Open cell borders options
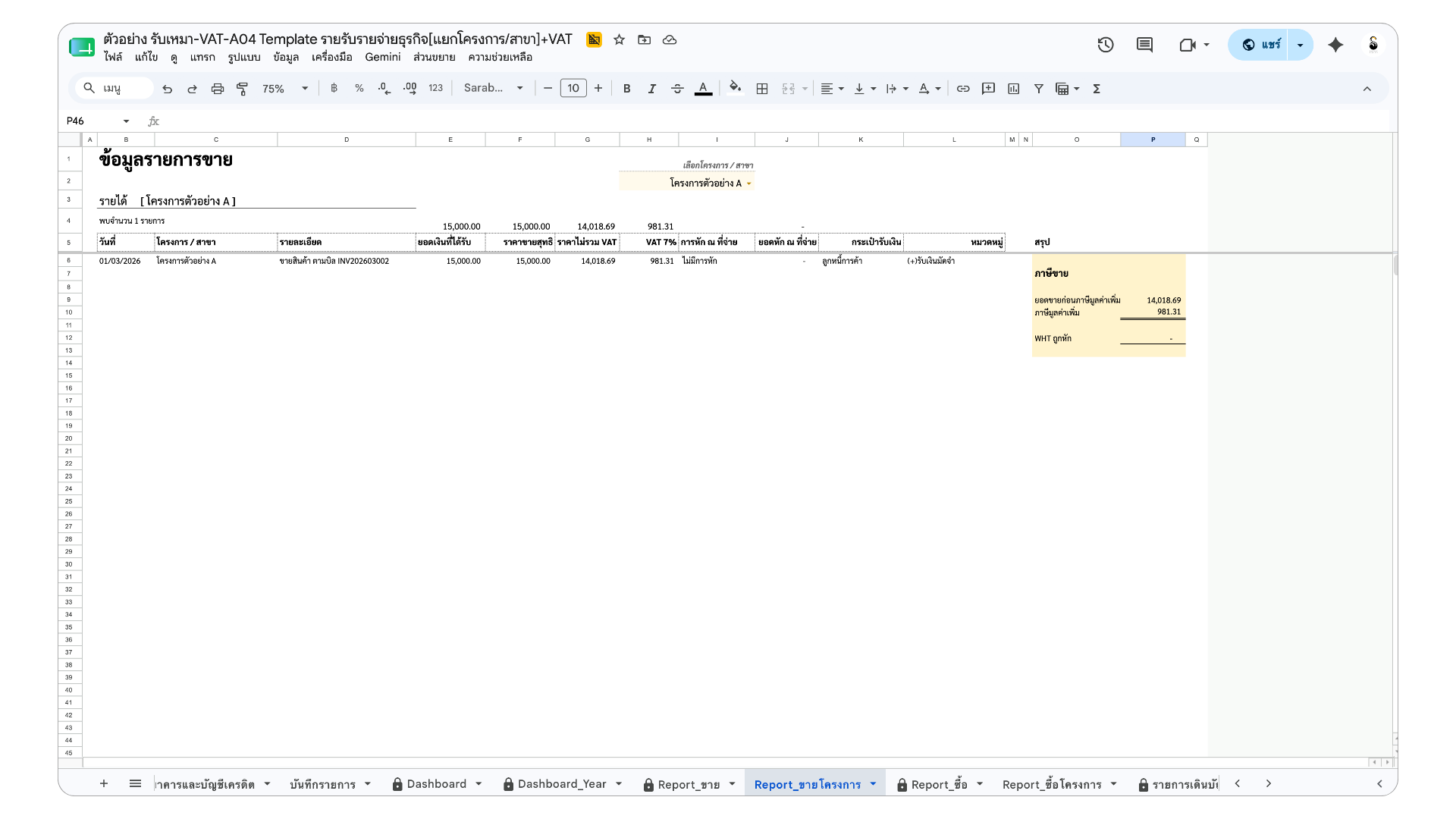 762,89
